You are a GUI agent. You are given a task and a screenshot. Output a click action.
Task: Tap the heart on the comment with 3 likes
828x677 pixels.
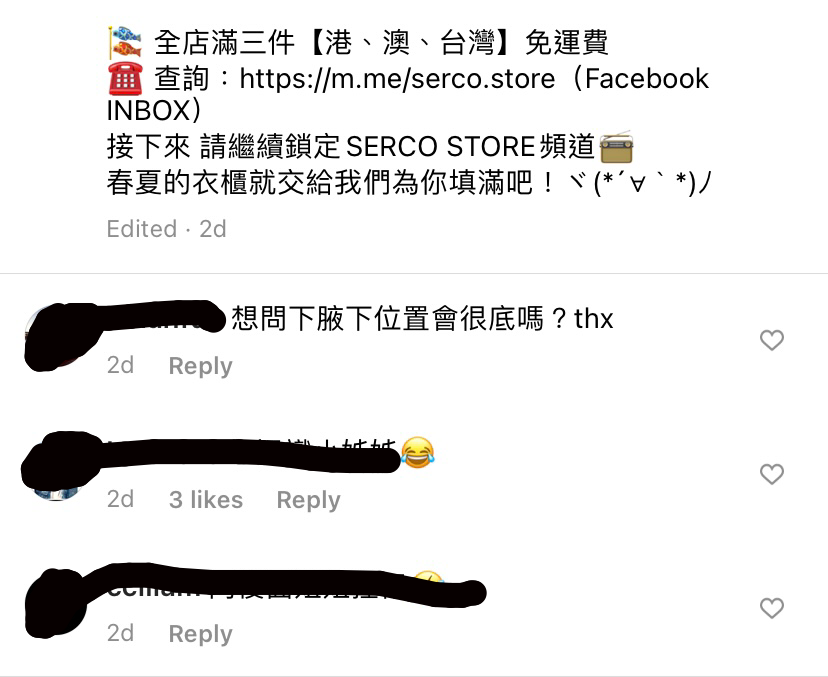771,474
